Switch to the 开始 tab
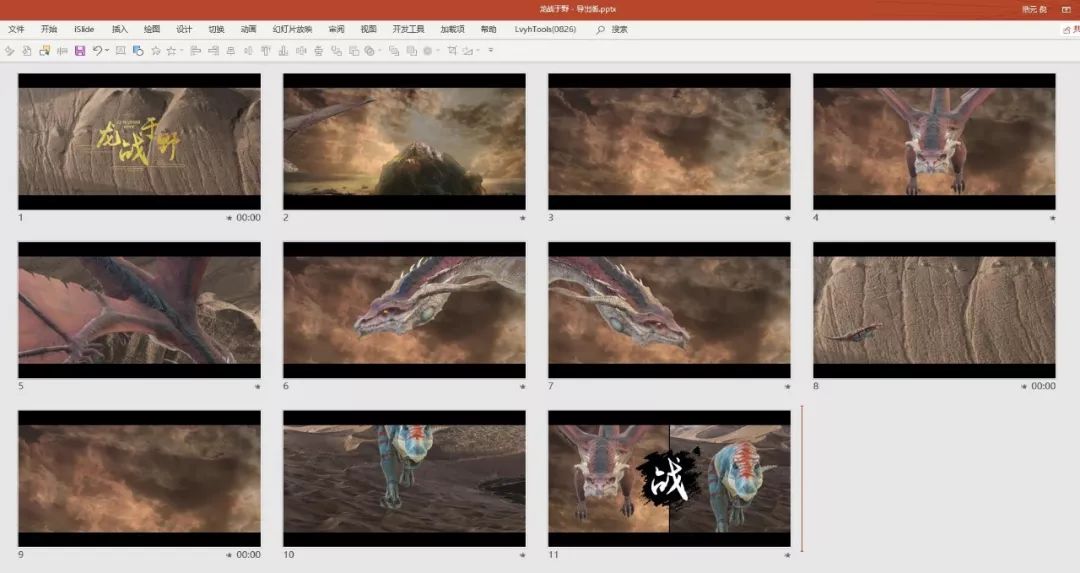This screenshot has height=573, width=1080. (x=49, y=30)
